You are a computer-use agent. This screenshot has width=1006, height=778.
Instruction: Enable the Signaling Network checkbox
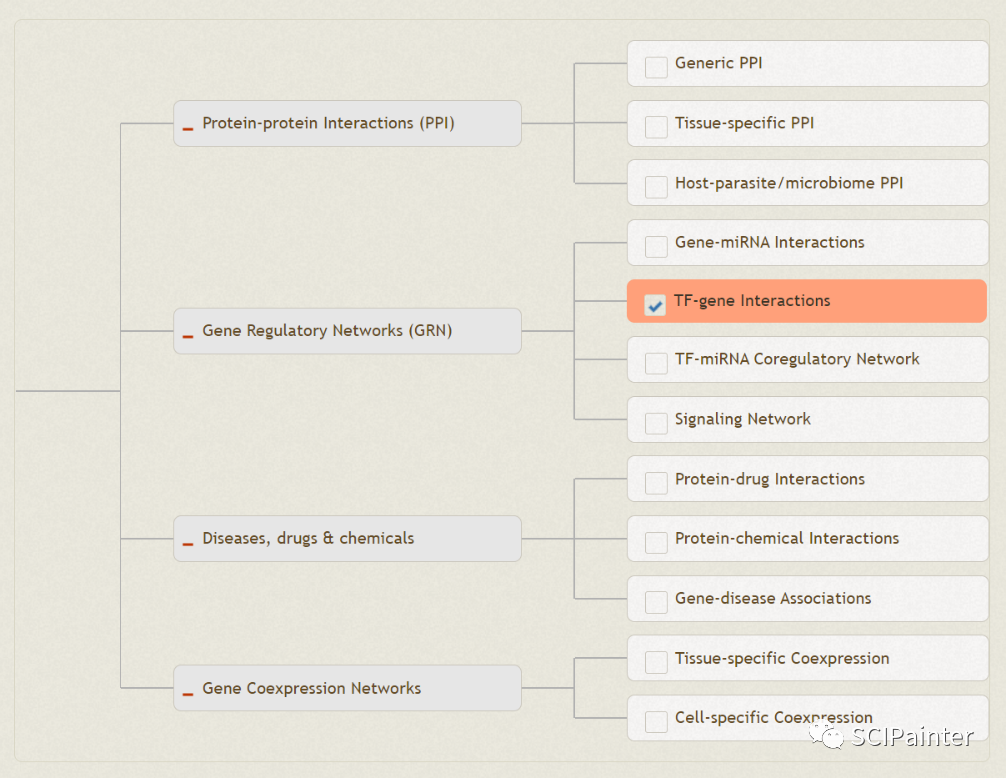tap(656, 423)
